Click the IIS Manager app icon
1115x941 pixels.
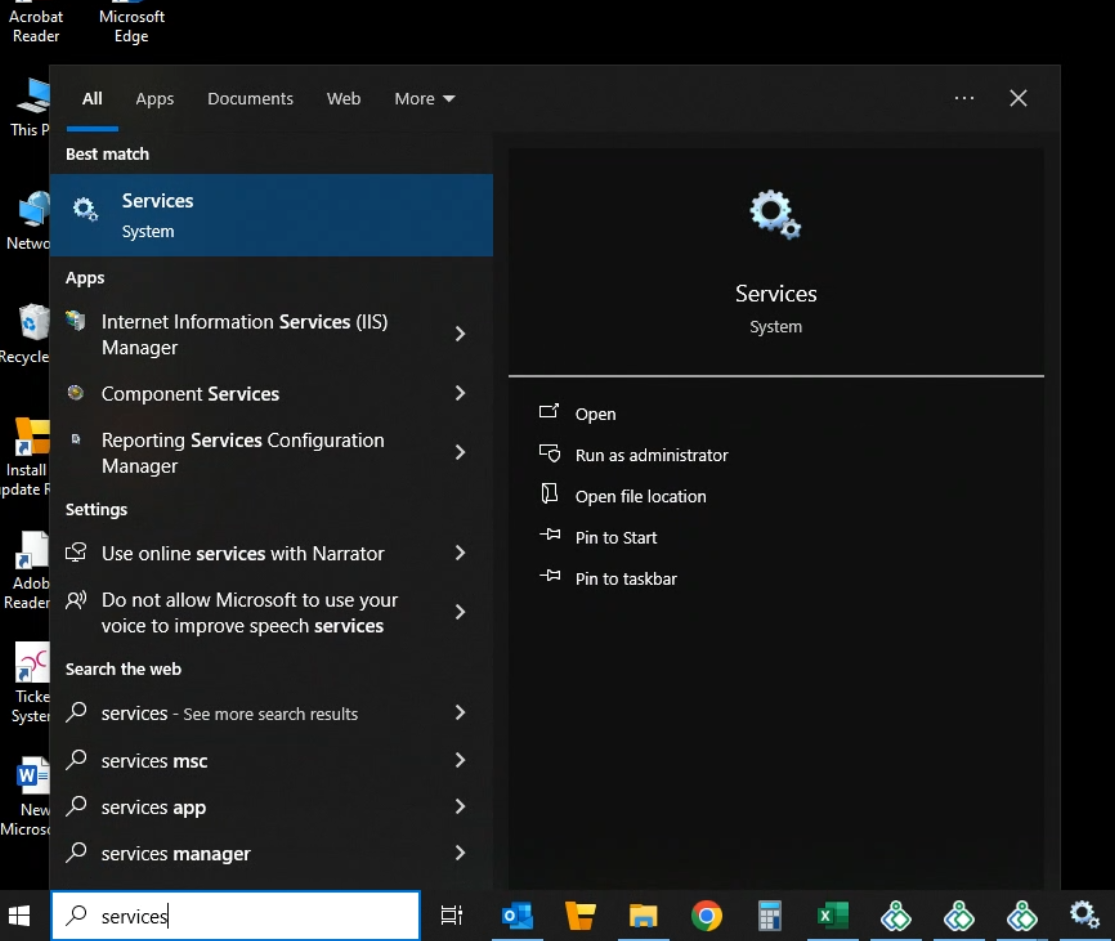click(75, 321)
